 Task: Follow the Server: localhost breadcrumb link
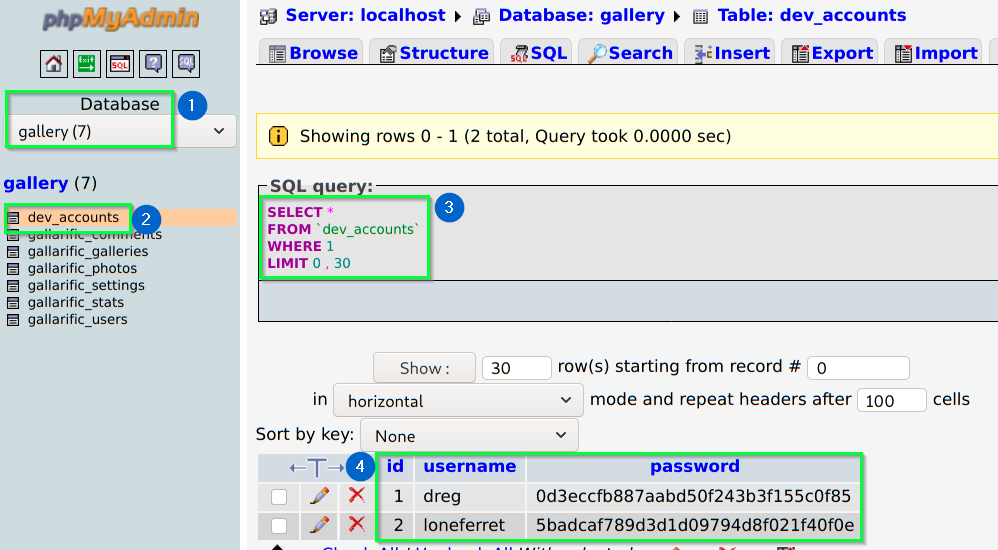pyautogui.click(x=365, y=15)
